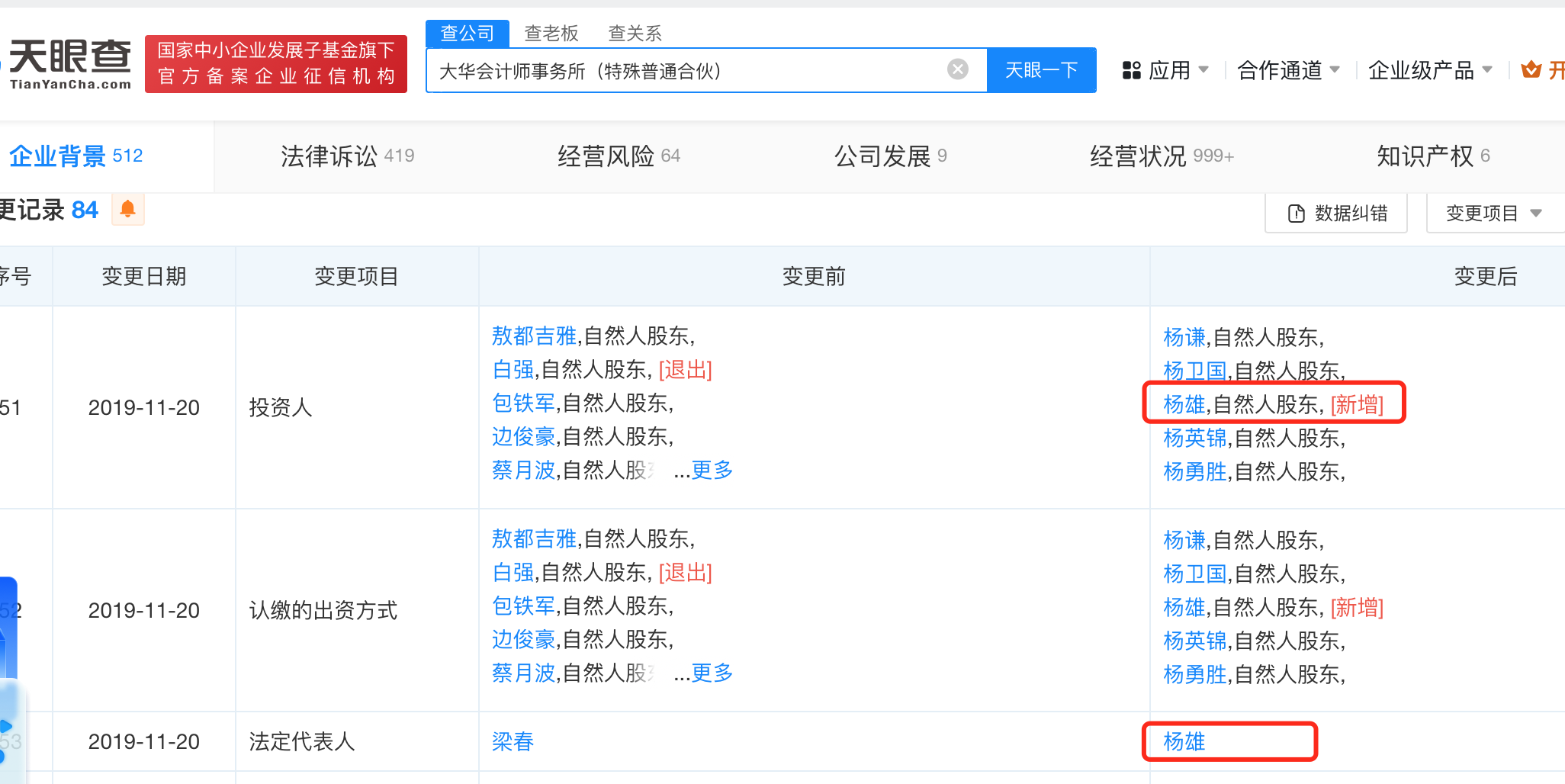This screenshot has height=784, width=1565.
Task: Open the 法律诉讼 tab
Action: (x=347, y=156)
